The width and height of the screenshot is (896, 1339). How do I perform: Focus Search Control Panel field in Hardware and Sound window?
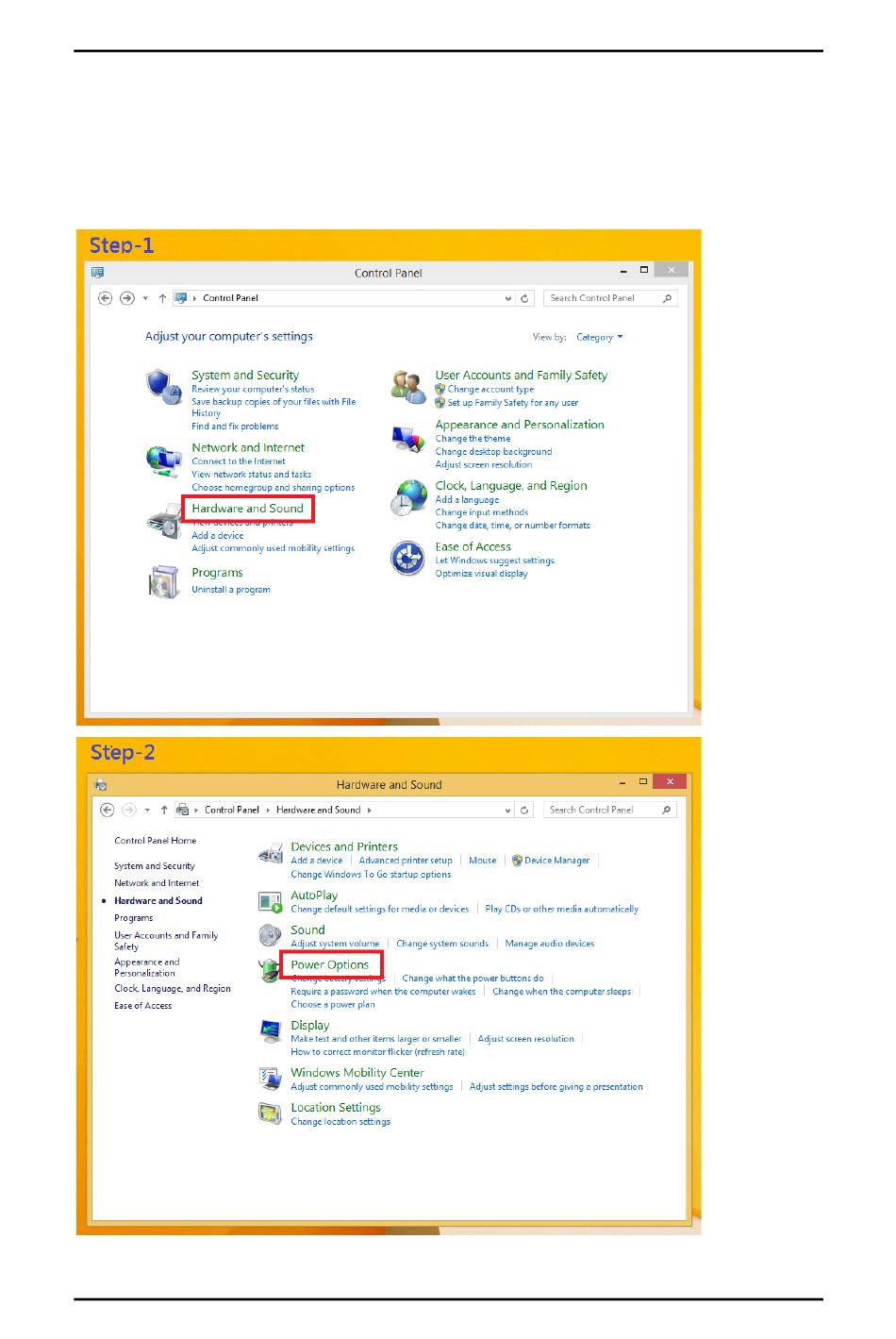pos(610,810)
